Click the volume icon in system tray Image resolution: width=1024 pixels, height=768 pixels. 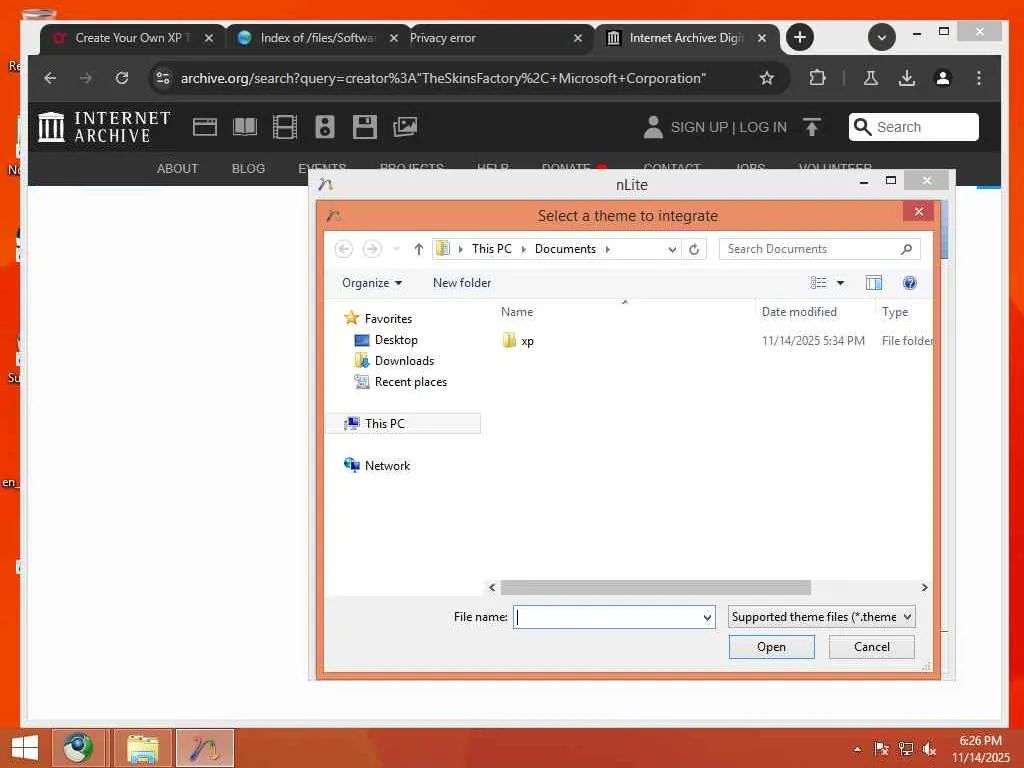coord(929,749)
